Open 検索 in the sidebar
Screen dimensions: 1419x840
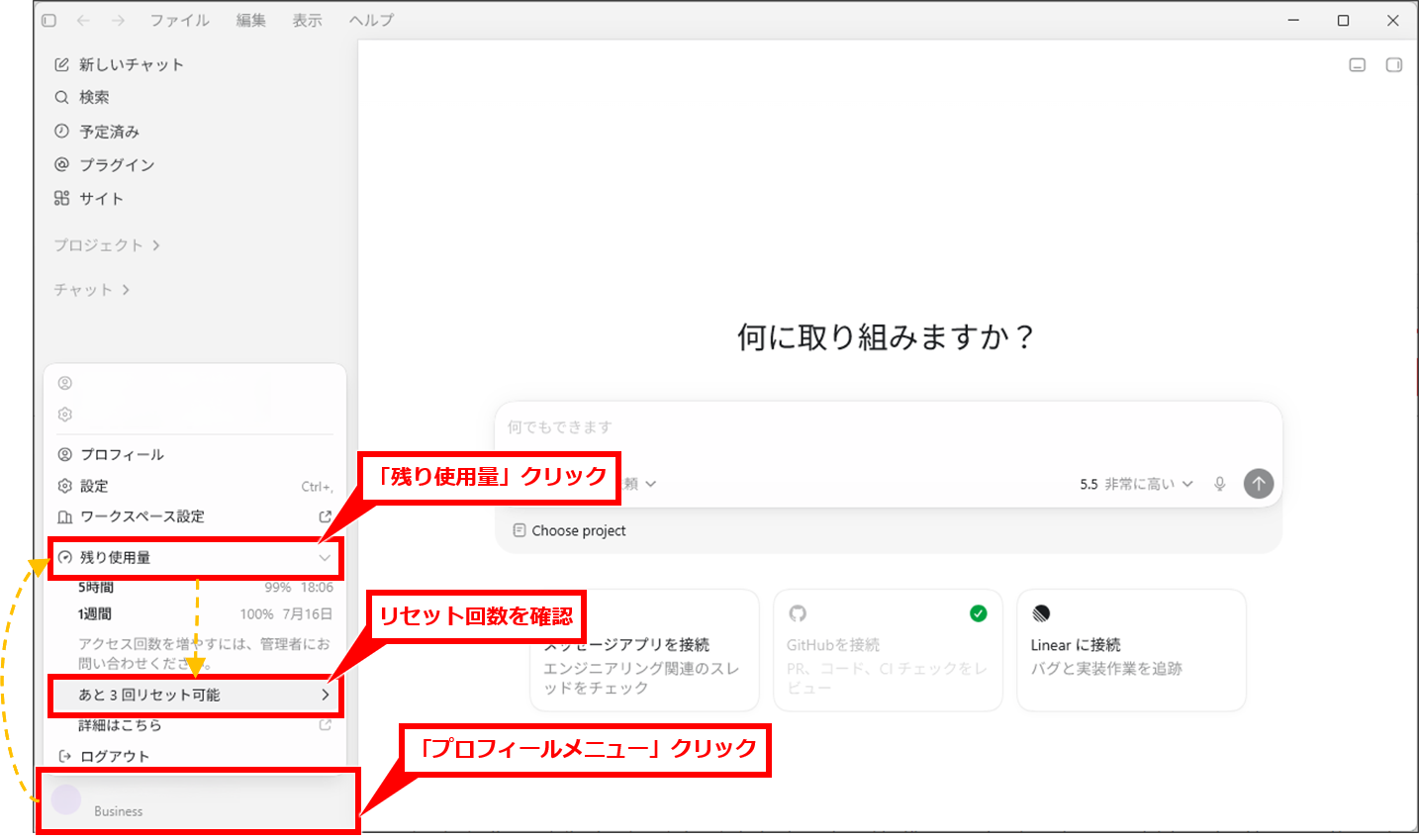pos(82,97)
